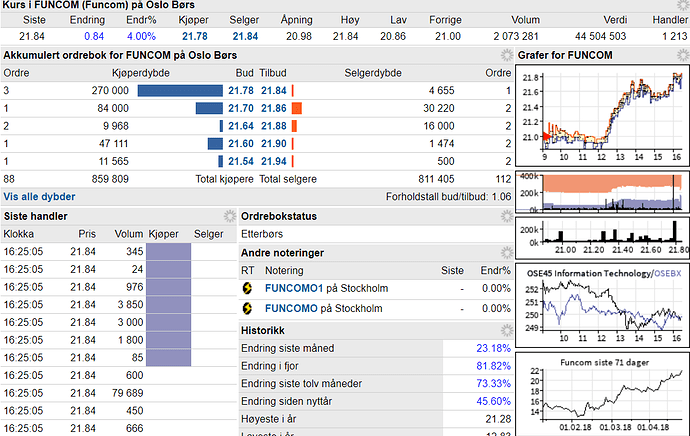Click Verdi value 44 504 503
The height and width of the screenshot is (436, 690).
tap(600, 37)
